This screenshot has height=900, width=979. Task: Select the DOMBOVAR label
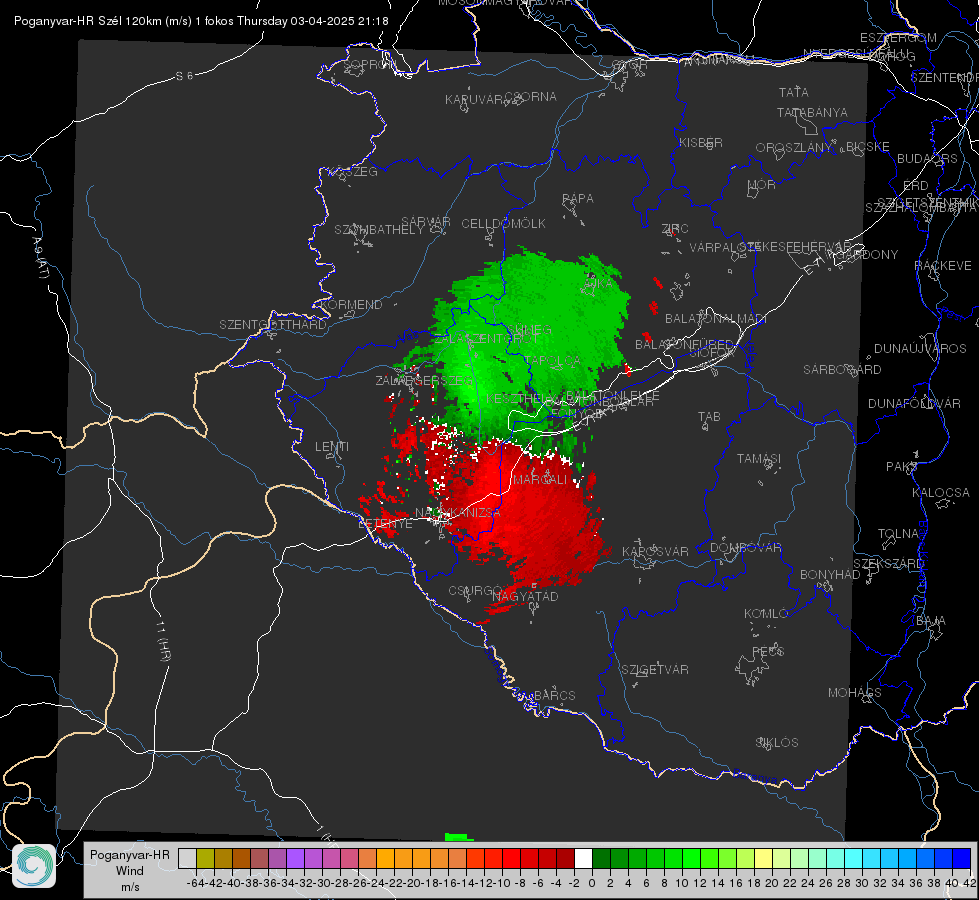[745, 547]
